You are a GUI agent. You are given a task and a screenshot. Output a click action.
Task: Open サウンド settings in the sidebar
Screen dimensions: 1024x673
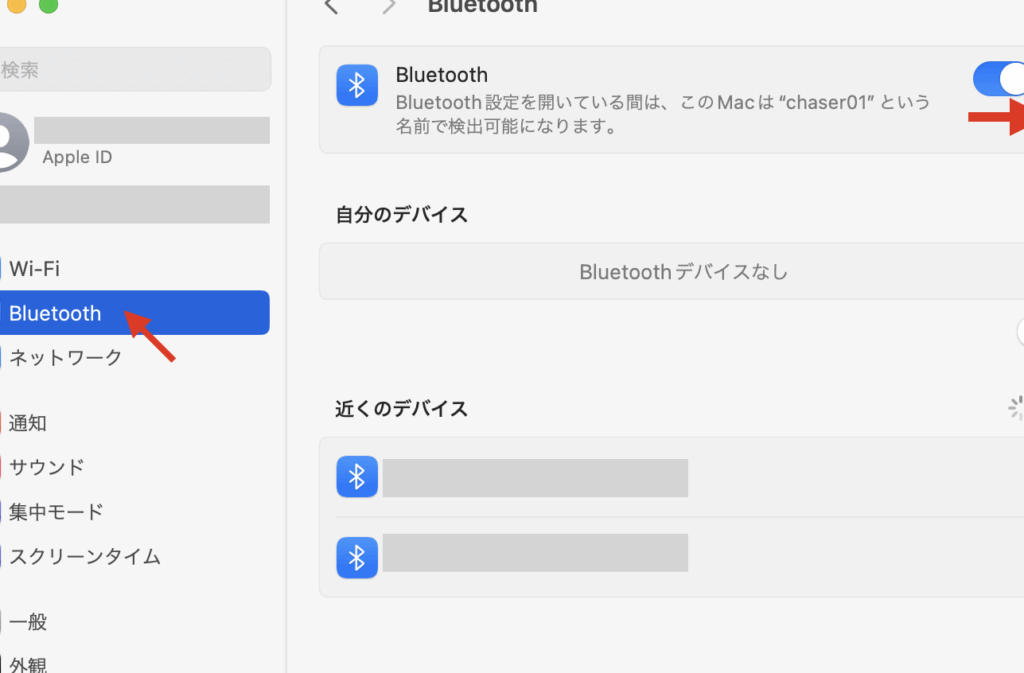[135, 467]
